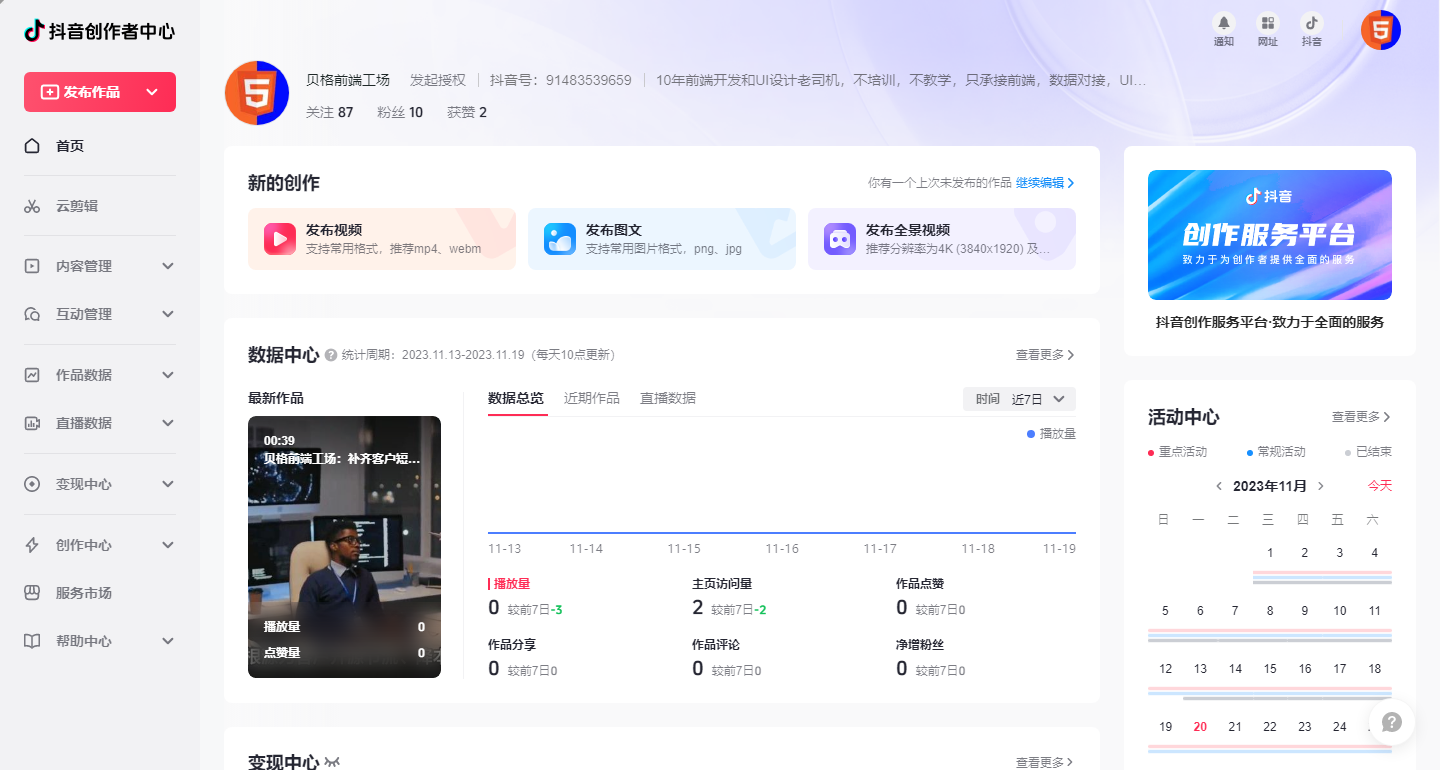
Task: Expand the 互动管理 chevron
Action: click(x=168, y=314)
